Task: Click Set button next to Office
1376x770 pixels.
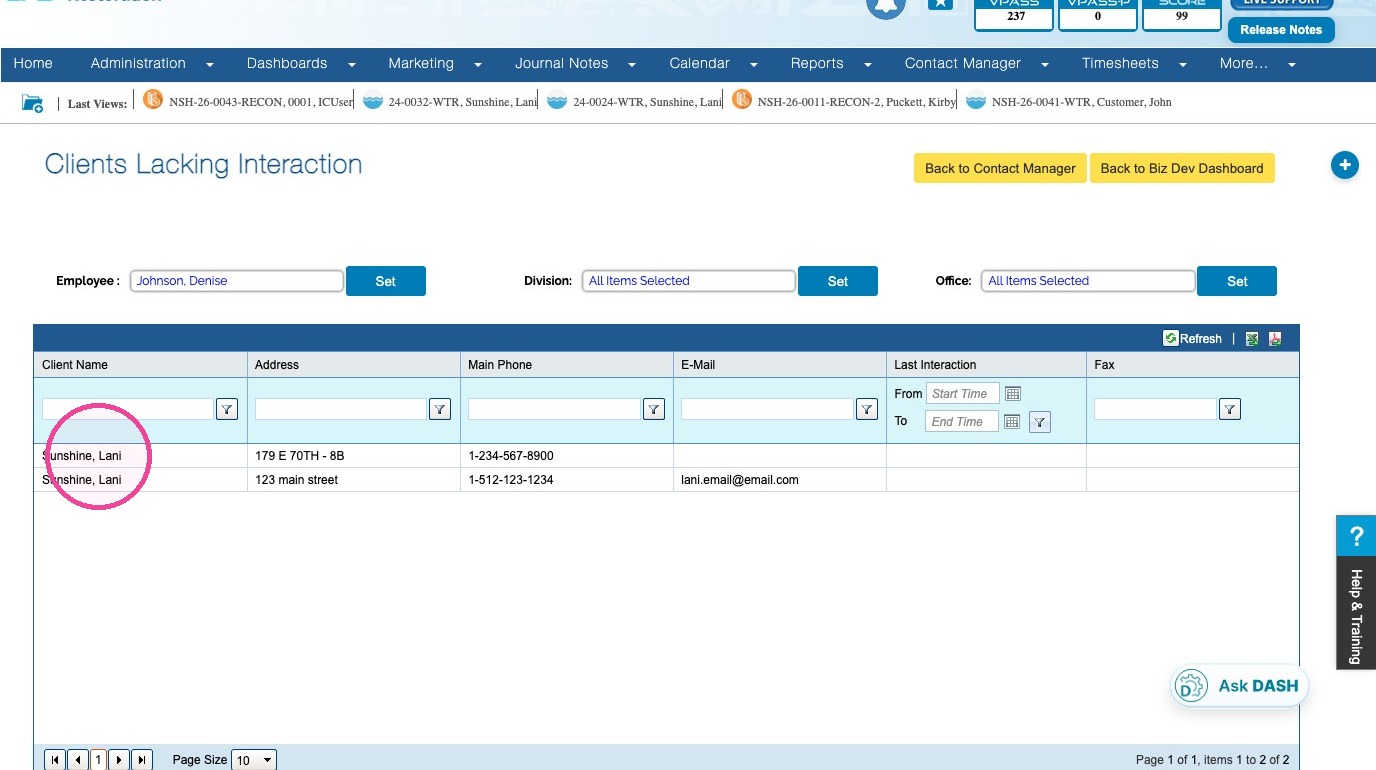Action: [x=1237, y=281]
